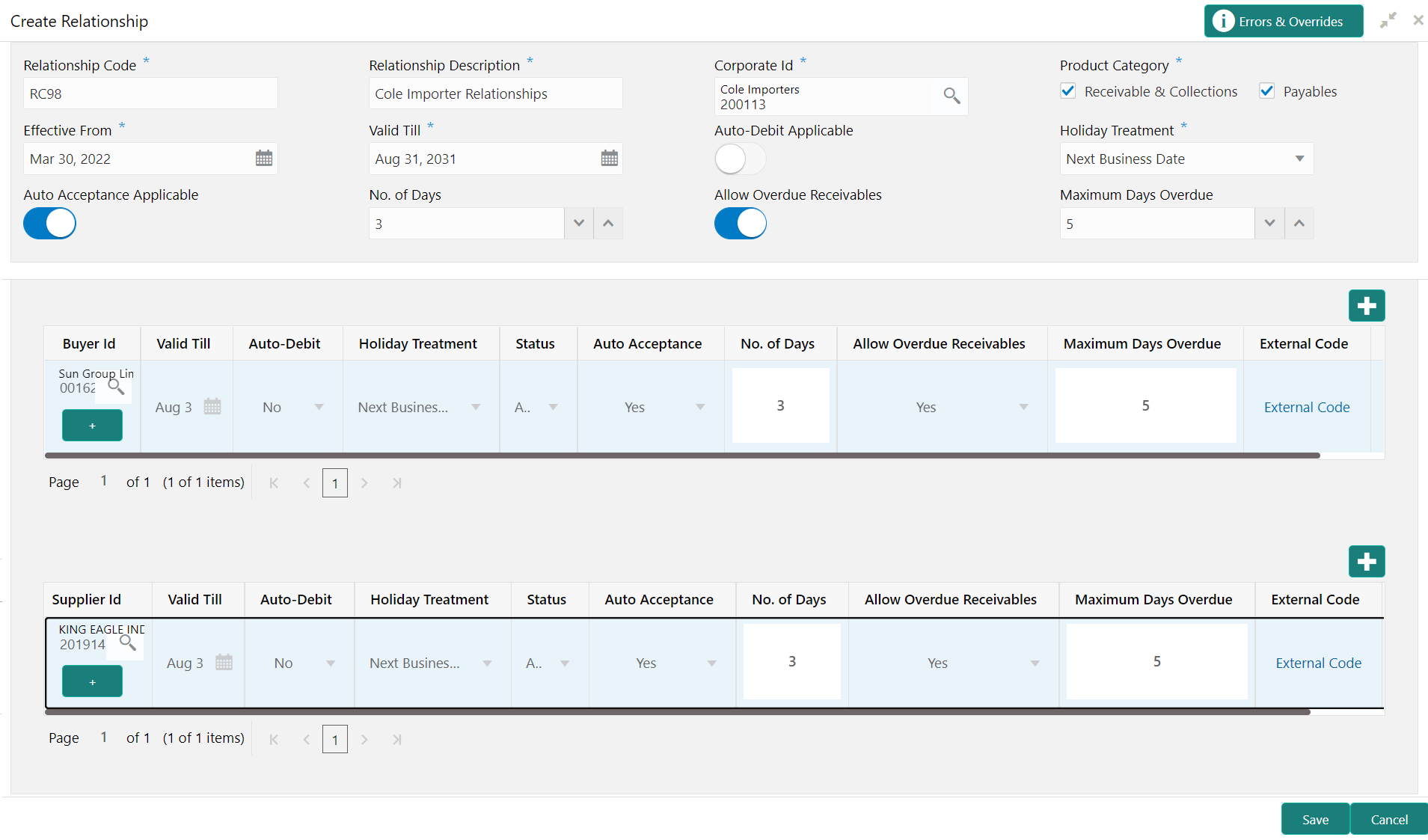
Task: Go to previous page of buyer table
Action: tap(306, 483)
